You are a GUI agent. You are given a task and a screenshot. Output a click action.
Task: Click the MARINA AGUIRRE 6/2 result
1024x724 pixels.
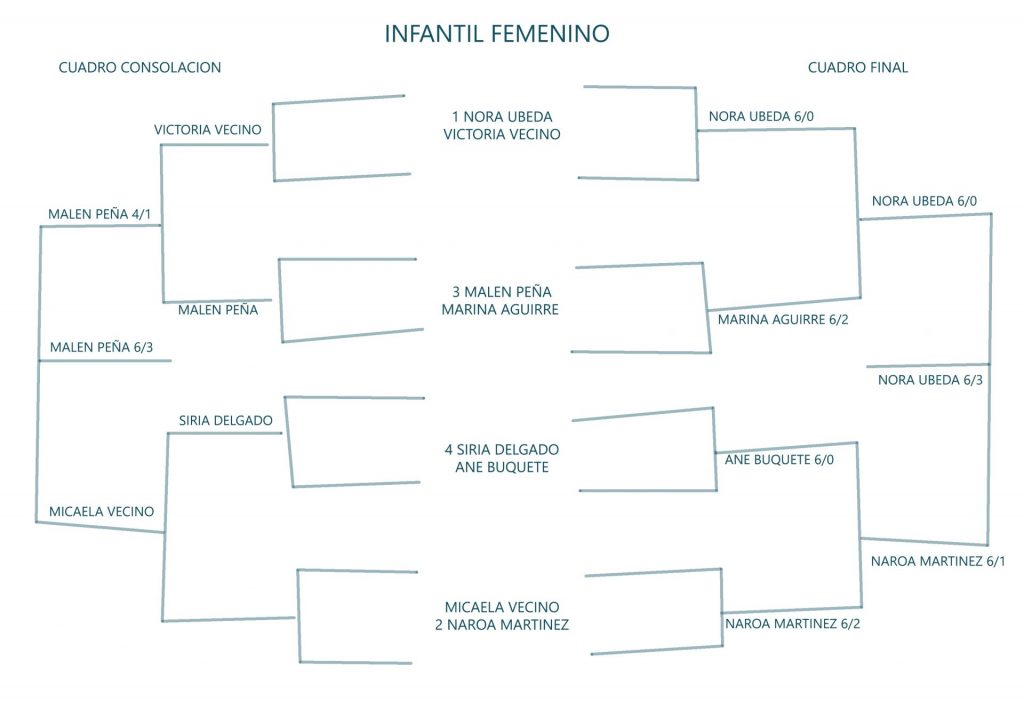point(775,320)
